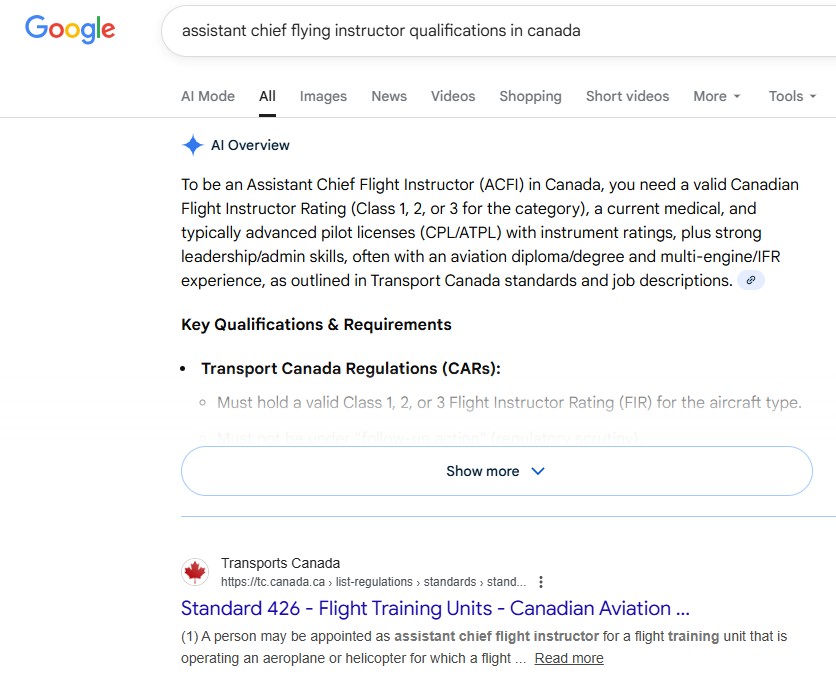This screenshot has width=836, height=680.
Task: Expand the AI Overview with Show more
Action: point(496,471)
